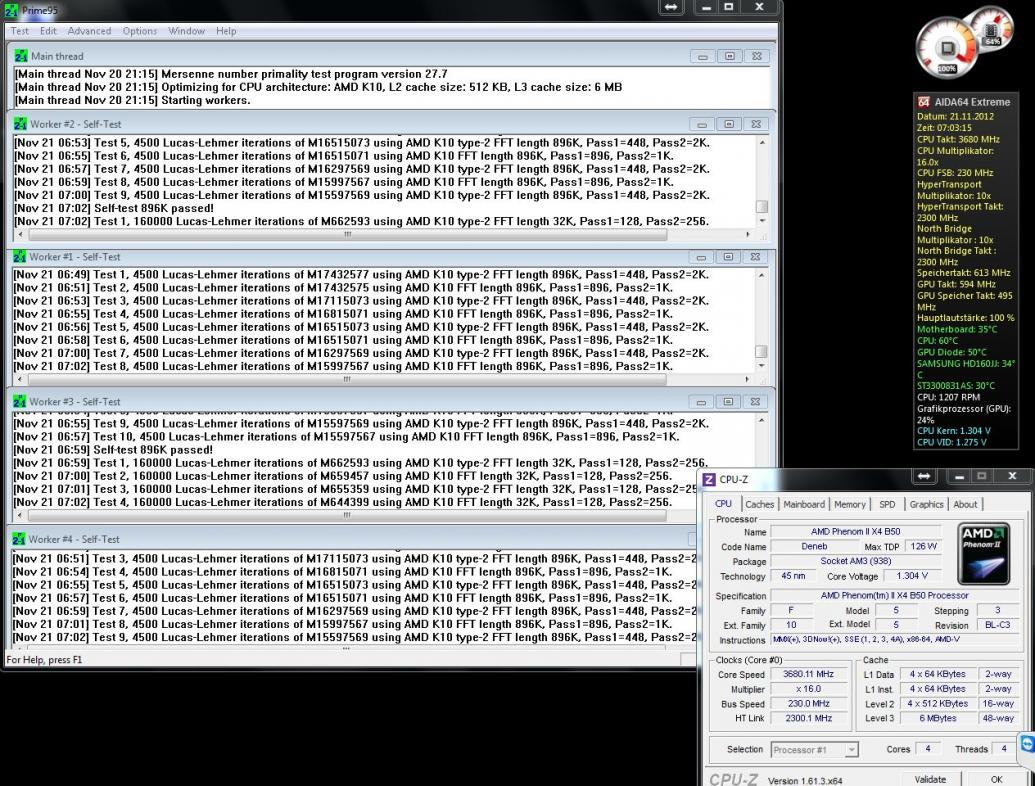
Task: Click Worker #3 horizontal scrollbar thumb
Action: coord(347,515)
